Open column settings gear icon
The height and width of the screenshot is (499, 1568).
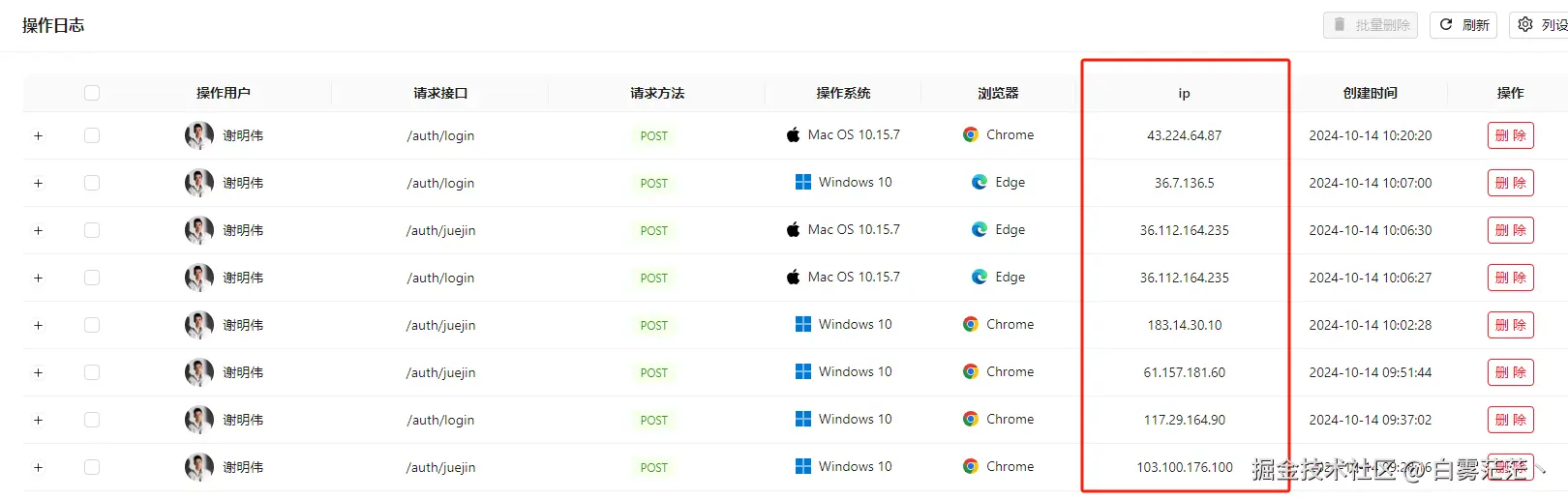[1525, 25]
